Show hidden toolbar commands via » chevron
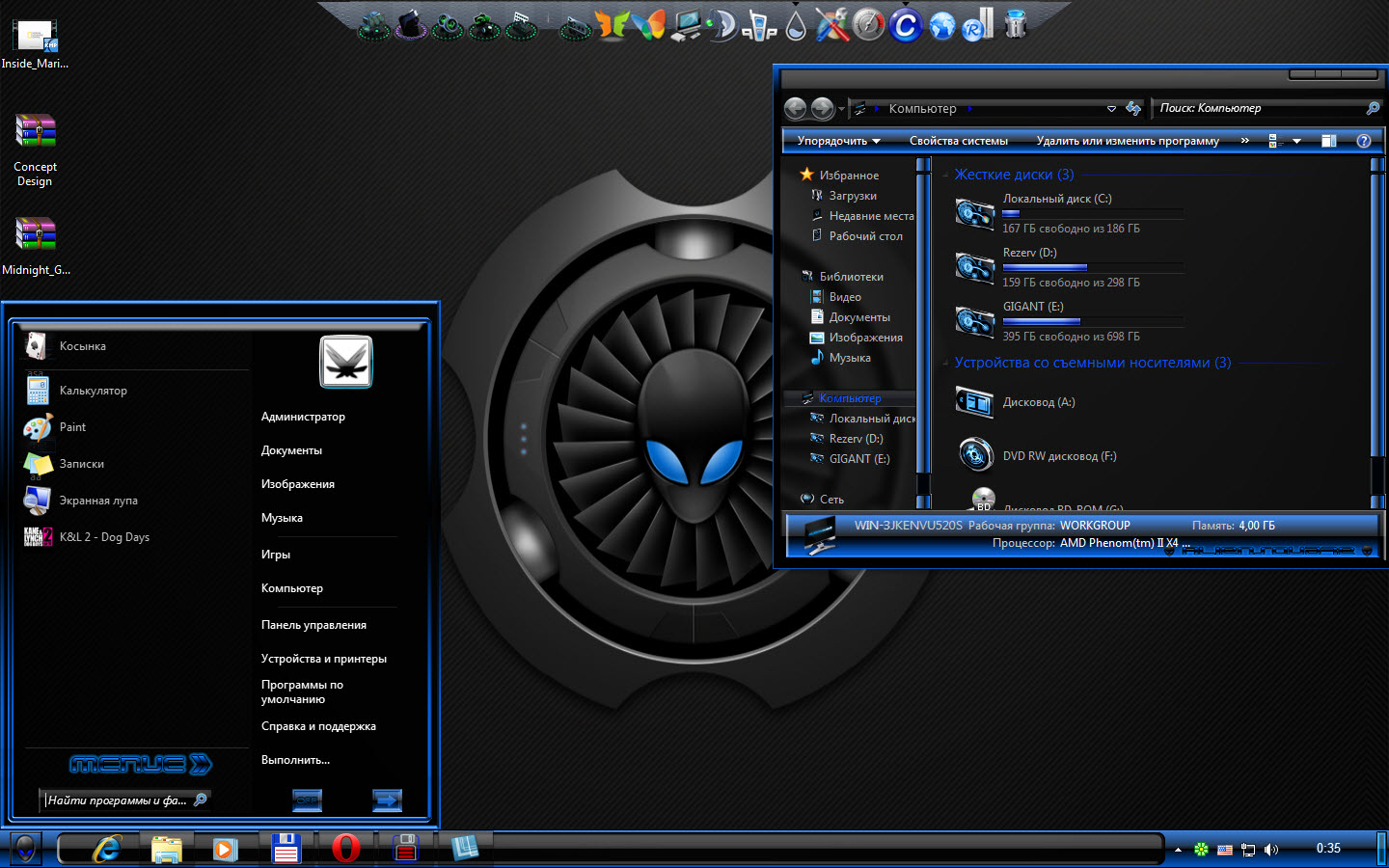Screen dimensions: 1389x868 [1244, 141]
